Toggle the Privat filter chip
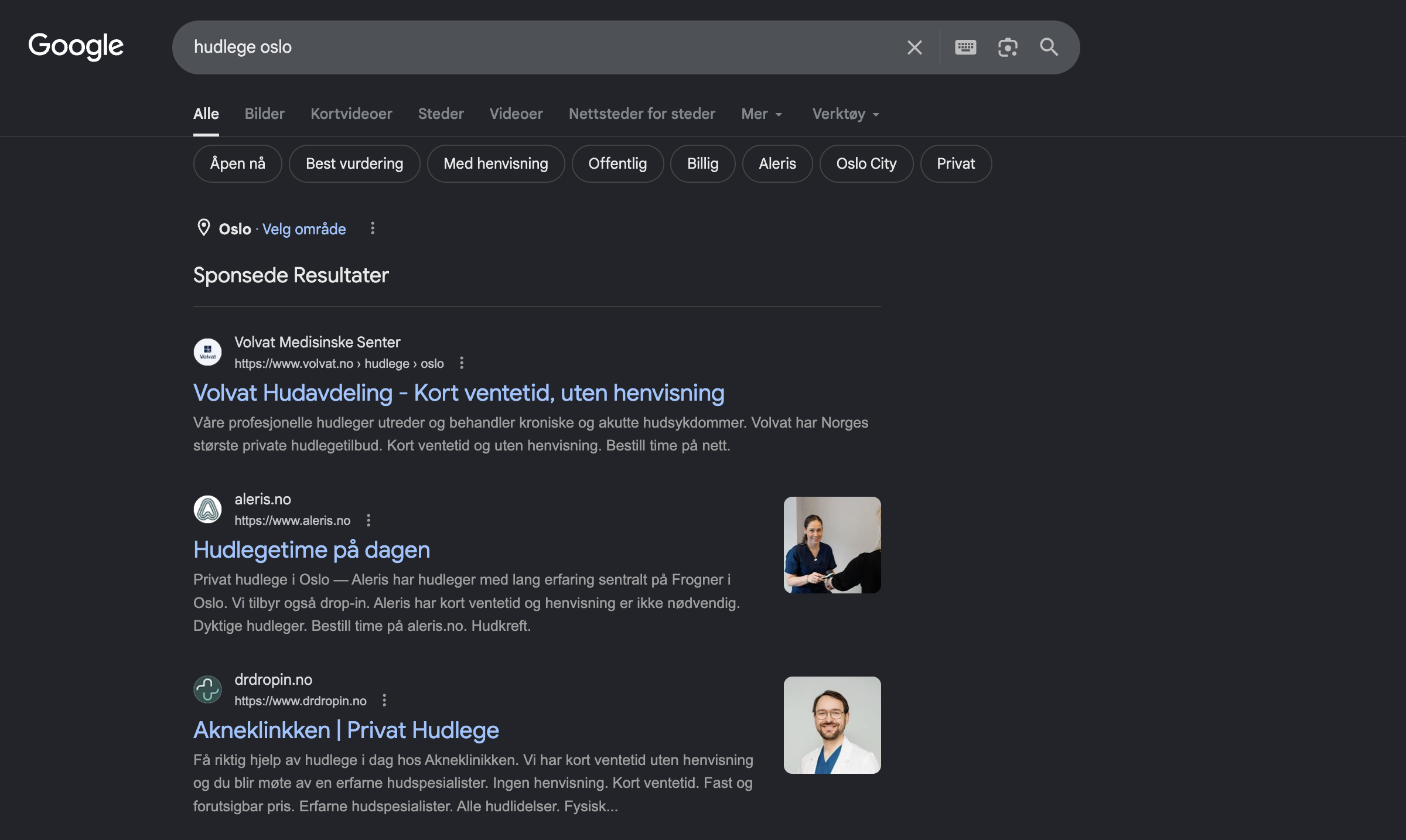Screen dimensions: 1406x840 click(x=956, y=163)
